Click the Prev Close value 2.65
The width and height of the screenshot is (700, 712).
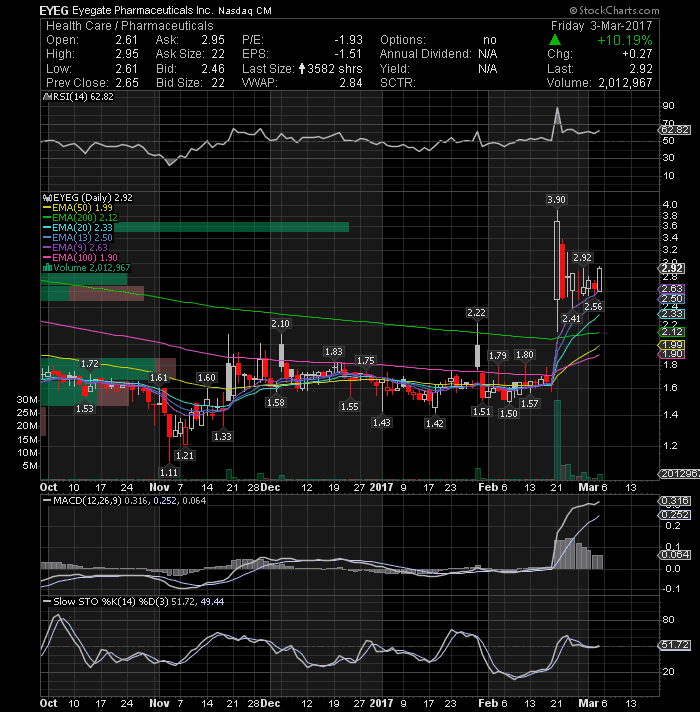[x=127, y=83]
